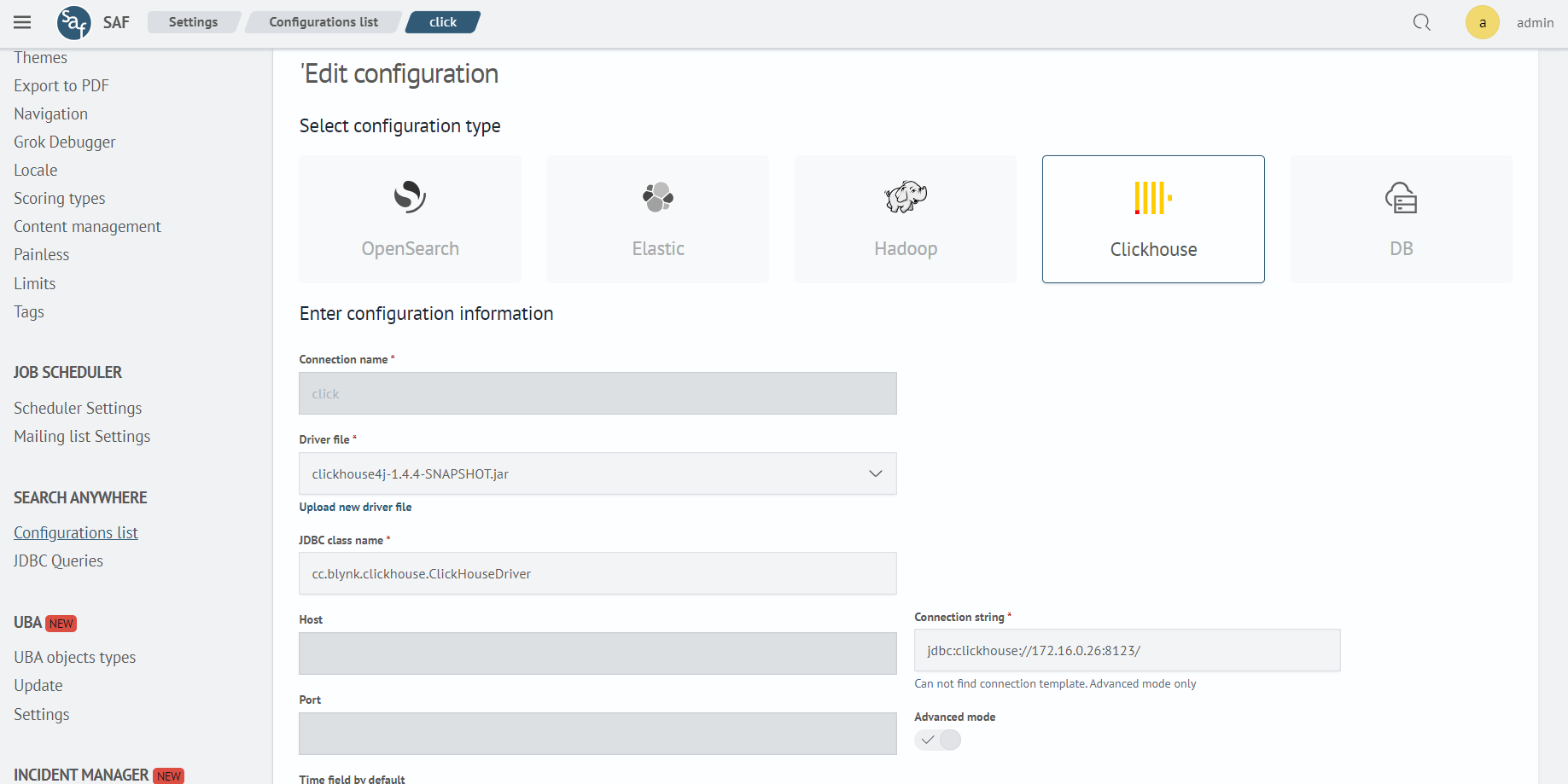Image resolution: width=1568 pixels, height=784 pixels.
Task: Choose the DB configuration card
Action: [1402, 219]
